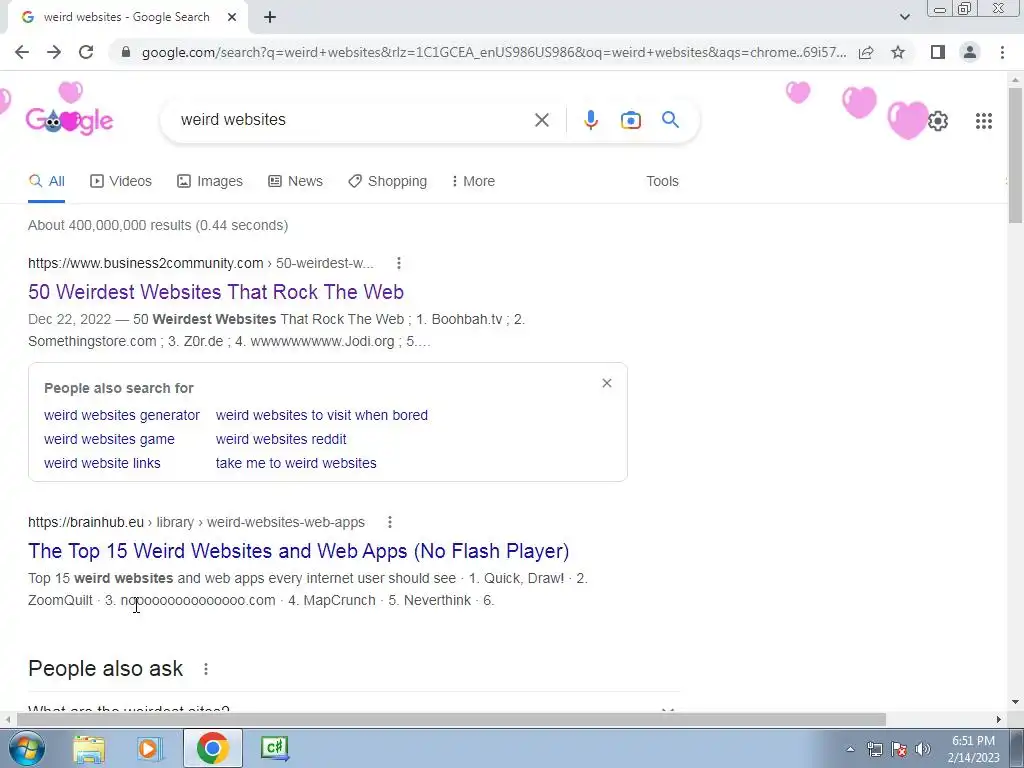Open the tab search dropdown arrow
1024x768 pixels.
[904, 17]
